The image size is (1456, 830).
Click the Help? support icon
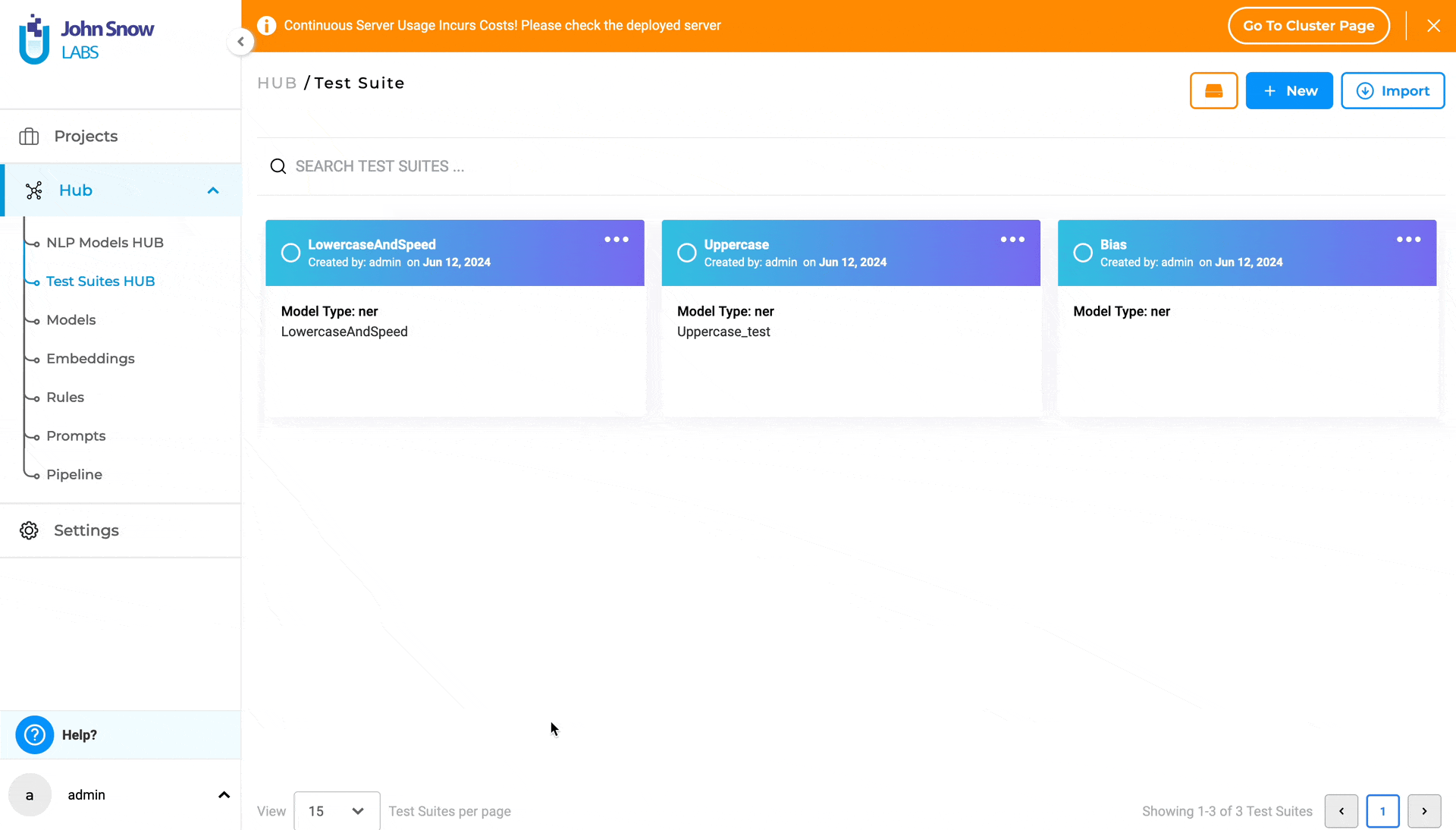pyautogui.click(x=34, y=734)
